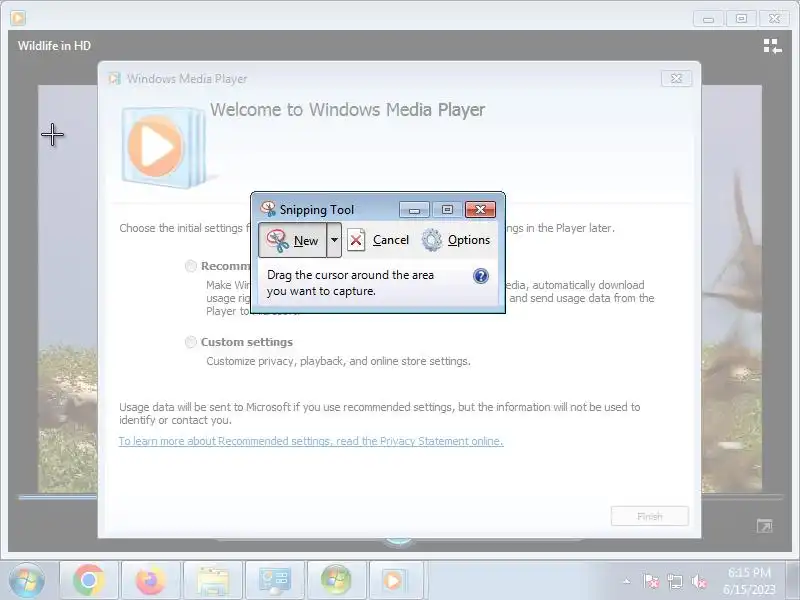Screen dimensions: 800x600
Task: Open the clock showing 6:15 PM
Action: pos(749,581)
